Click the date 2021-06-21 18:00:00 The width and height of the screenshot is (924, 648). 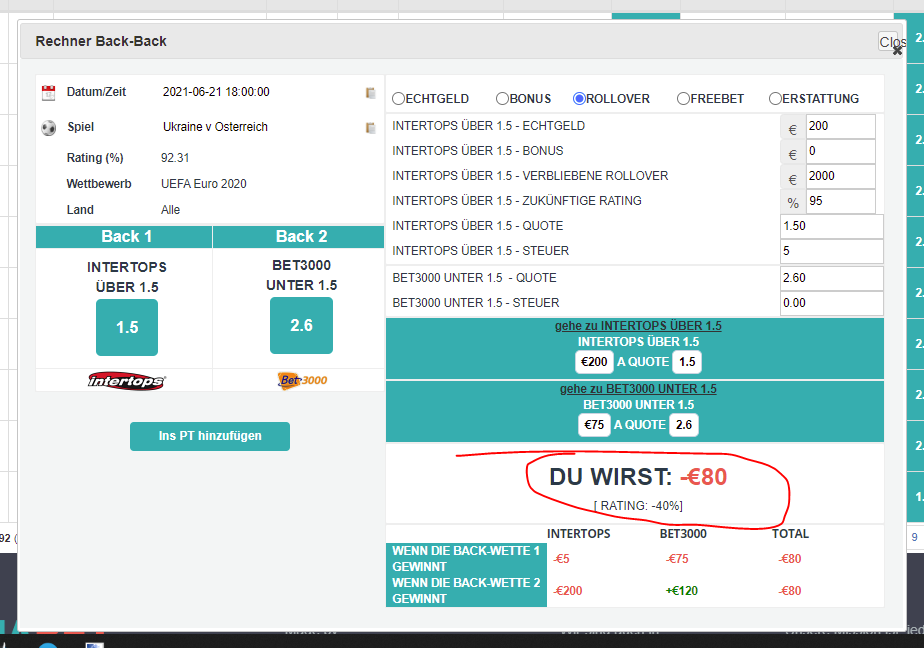pyautogui.click(x=216, y=92)
